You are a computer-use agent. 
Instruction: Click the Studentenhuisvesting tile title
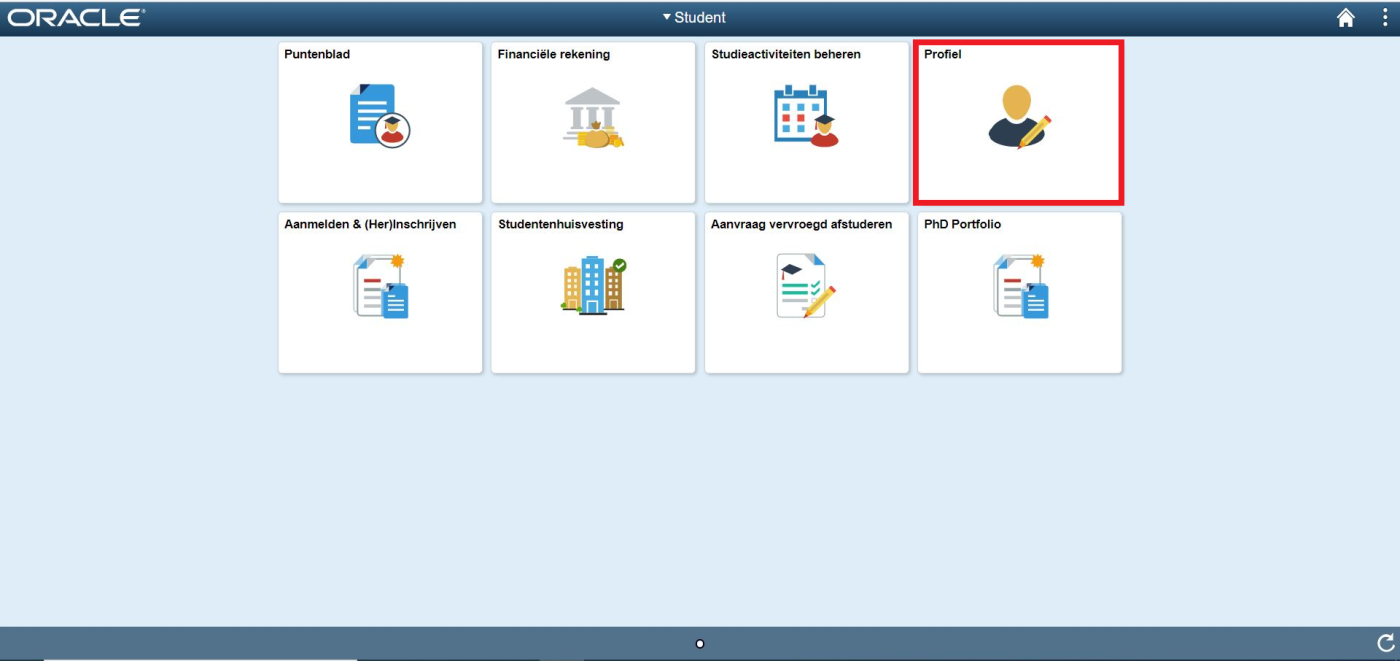tap(560, 224)
